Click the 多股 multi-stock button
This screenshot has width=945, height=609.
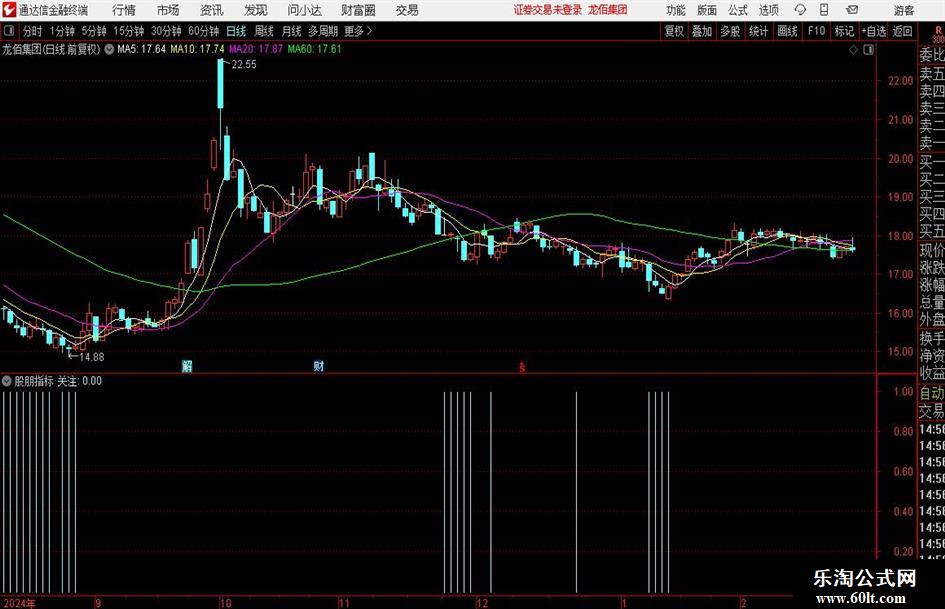click(730, 31)
